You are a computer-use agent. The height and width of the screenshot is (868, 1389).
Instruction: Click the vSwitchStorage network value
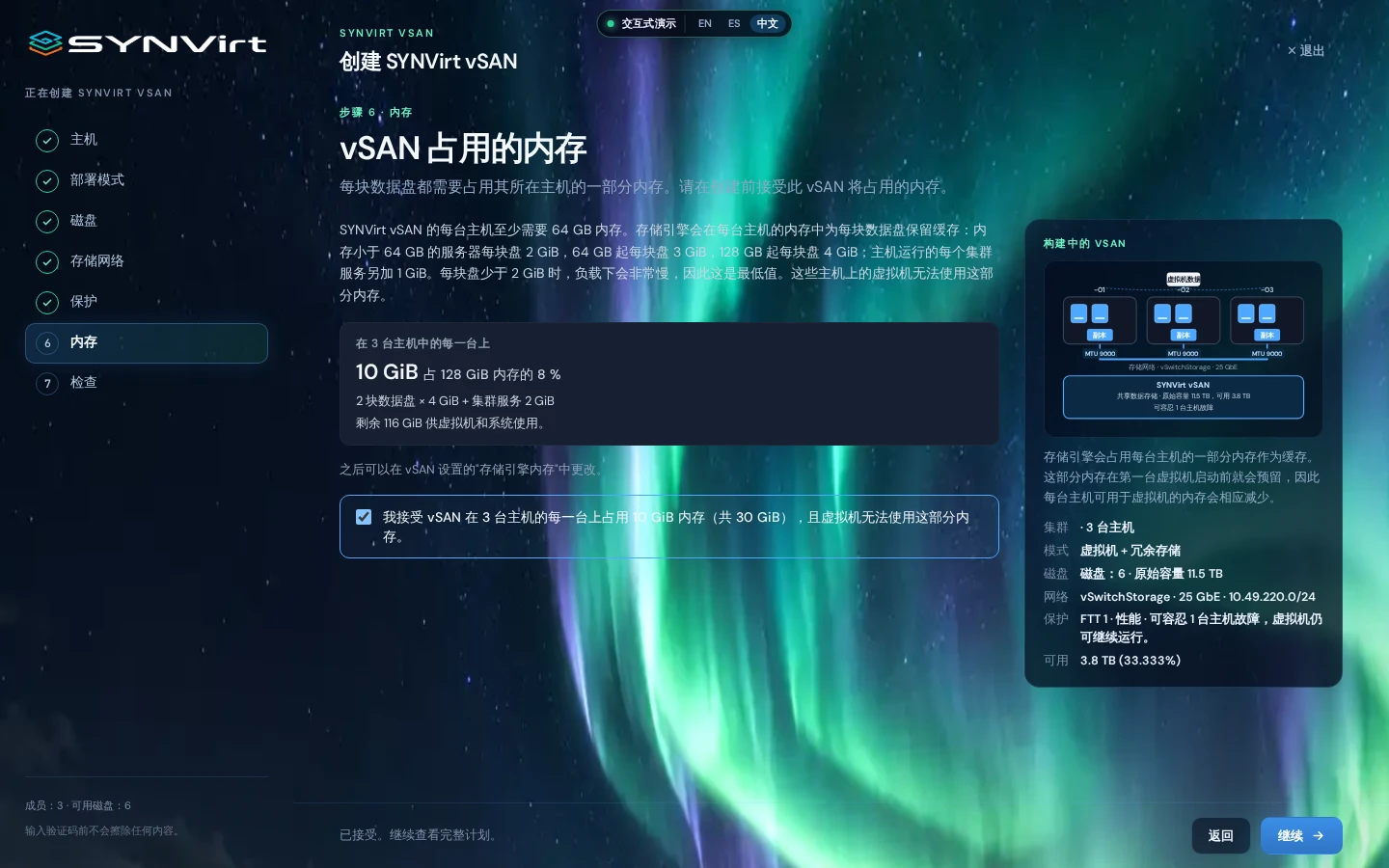1198,597
